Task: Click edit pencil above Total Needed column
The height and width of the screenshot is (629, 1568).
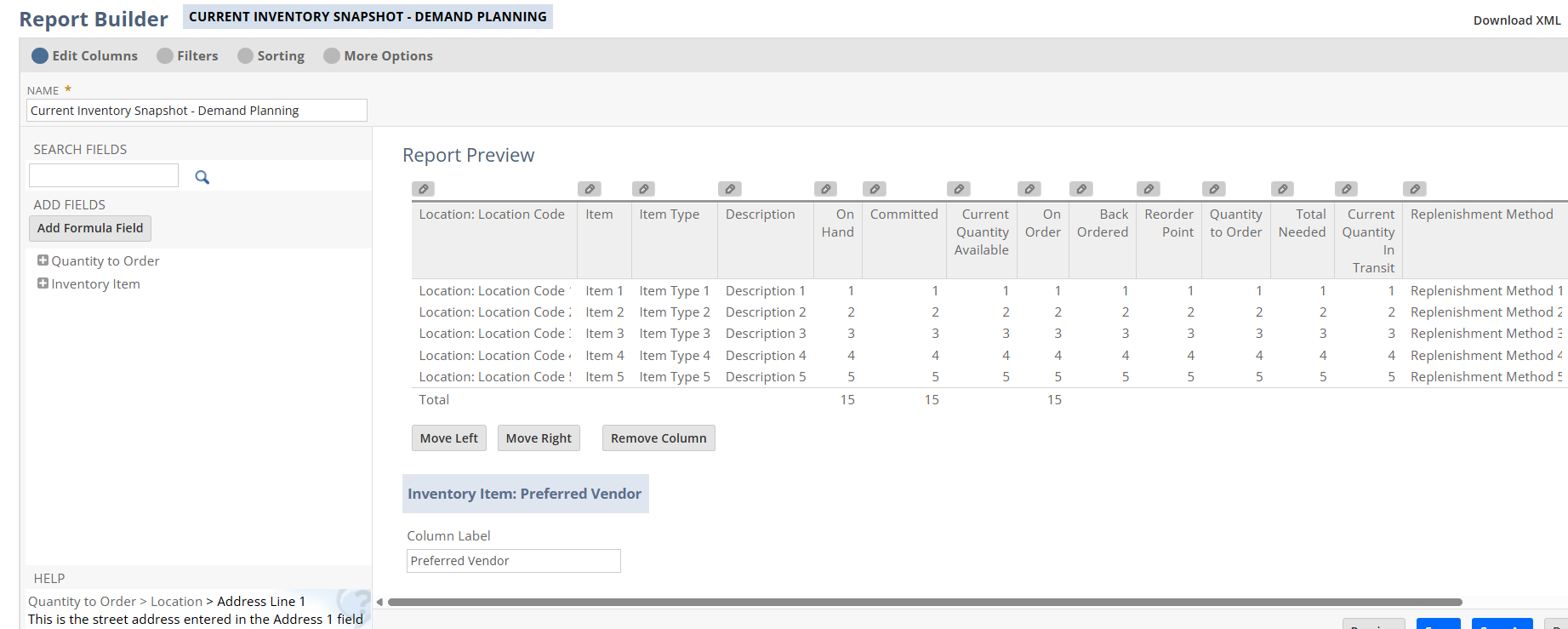Action: 1282,189
